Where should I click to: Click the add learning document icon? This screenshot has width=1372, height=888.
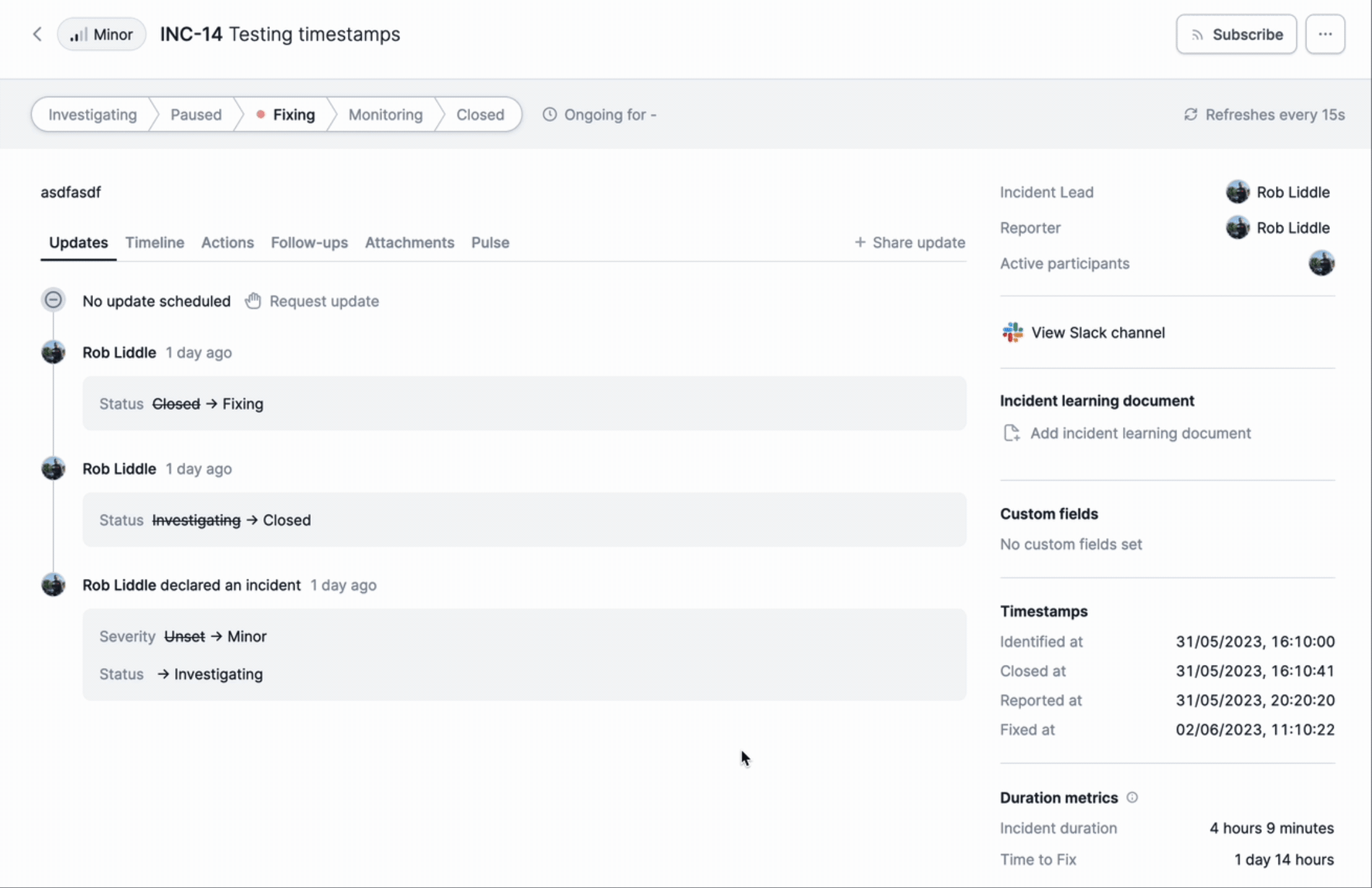(x=1011, y=433)
